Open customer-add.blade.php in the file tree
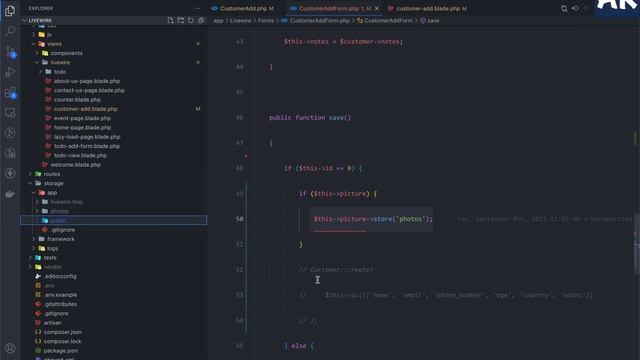This screenshot has height=360, width=640. coord(85,109)
